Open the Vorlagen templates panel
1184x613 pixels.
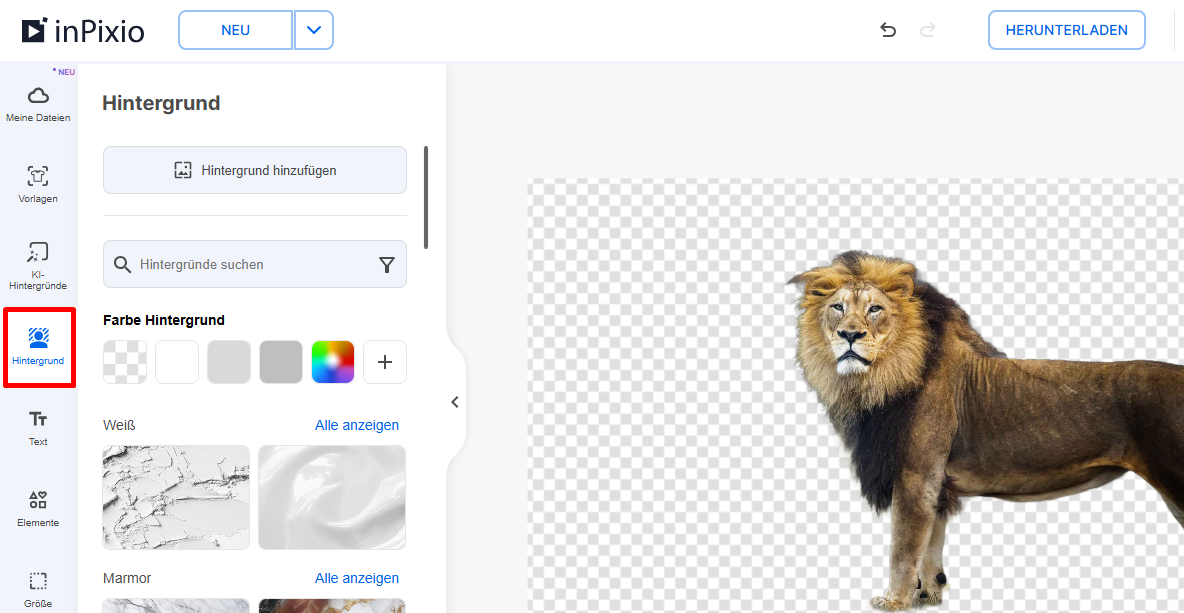point(38,185)
